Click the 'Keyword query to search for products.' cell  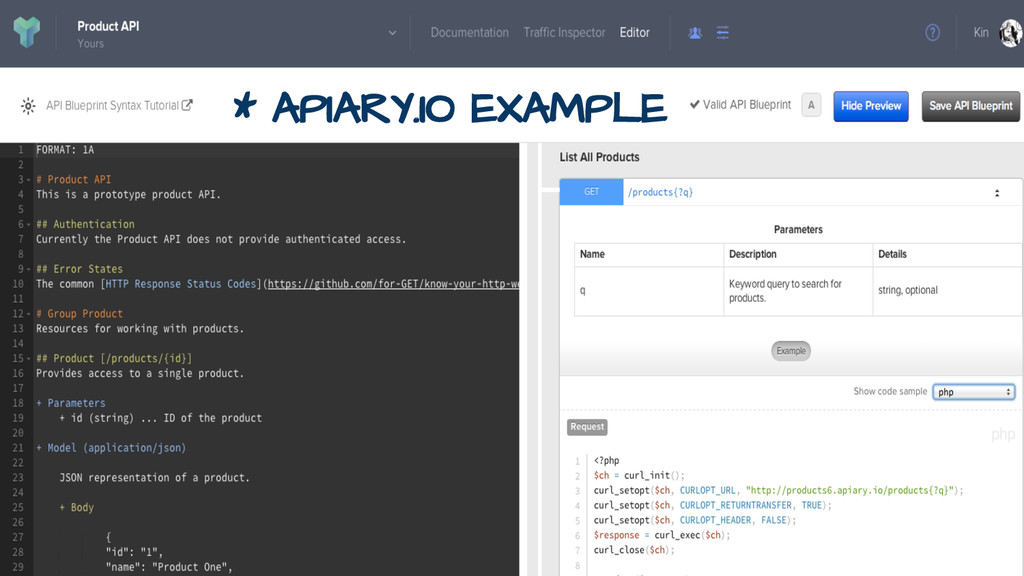point(797,291)
